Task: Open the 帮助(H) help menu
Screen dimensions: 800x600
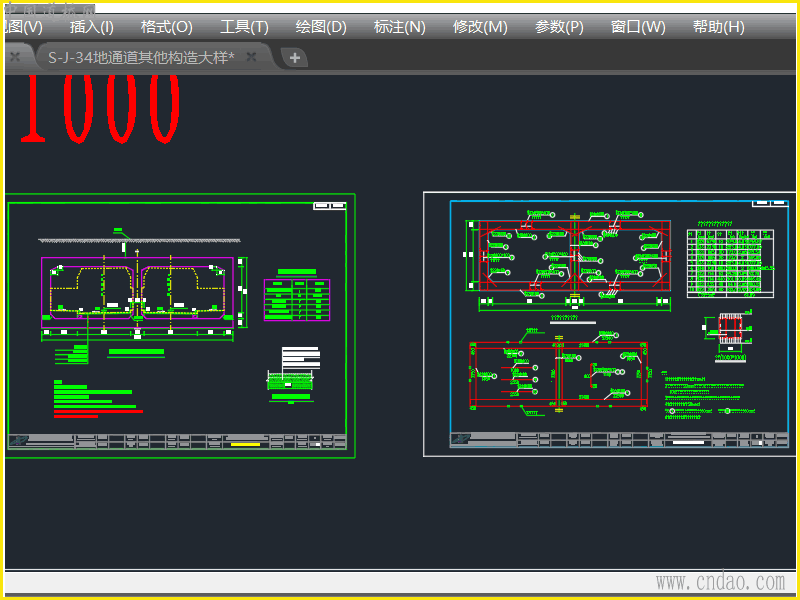Action: pyautogui.click(x=718, y=27)
